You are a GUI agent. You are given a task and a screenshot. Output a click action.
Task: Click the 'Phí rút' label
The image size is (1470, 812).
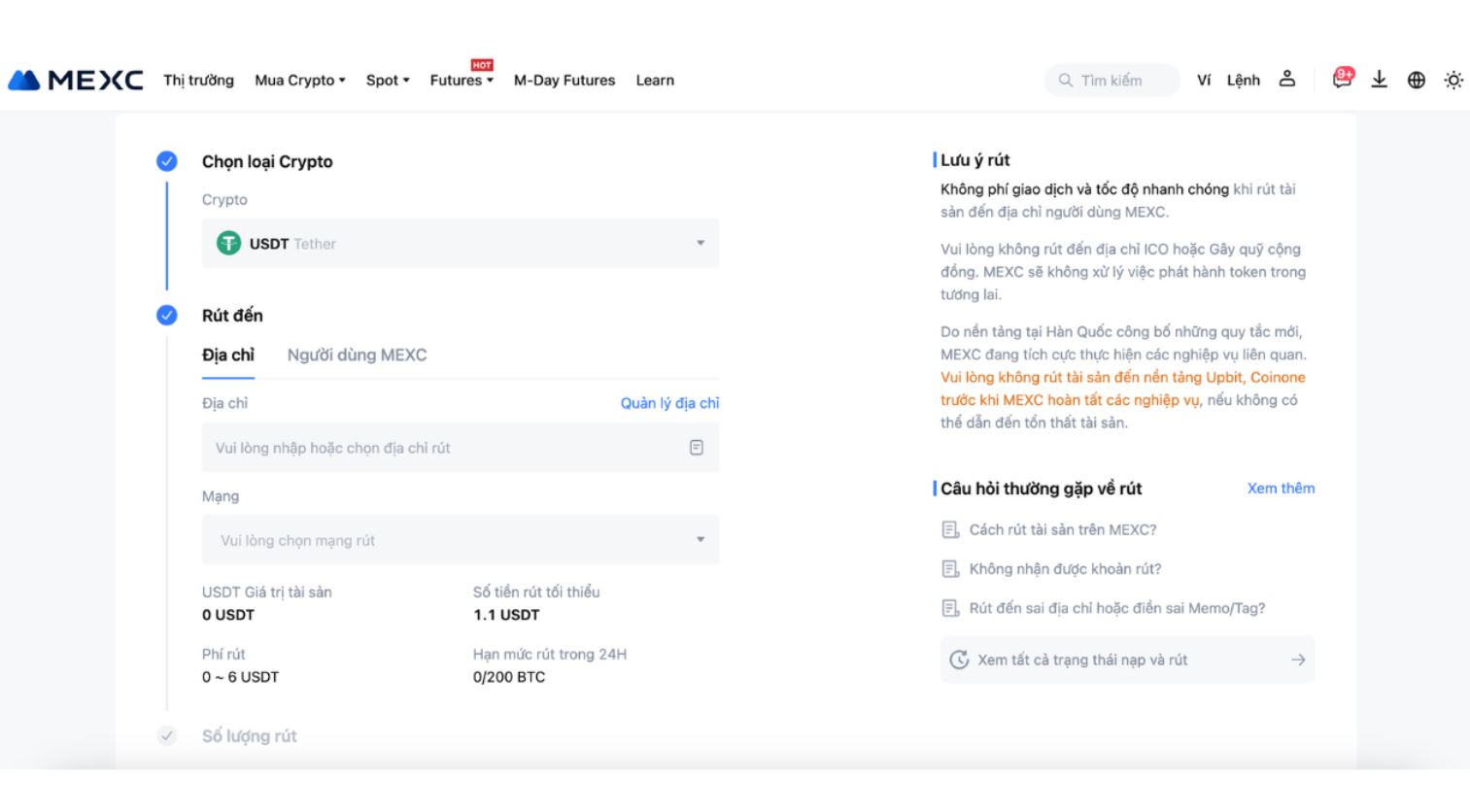[x=223, y=655]
